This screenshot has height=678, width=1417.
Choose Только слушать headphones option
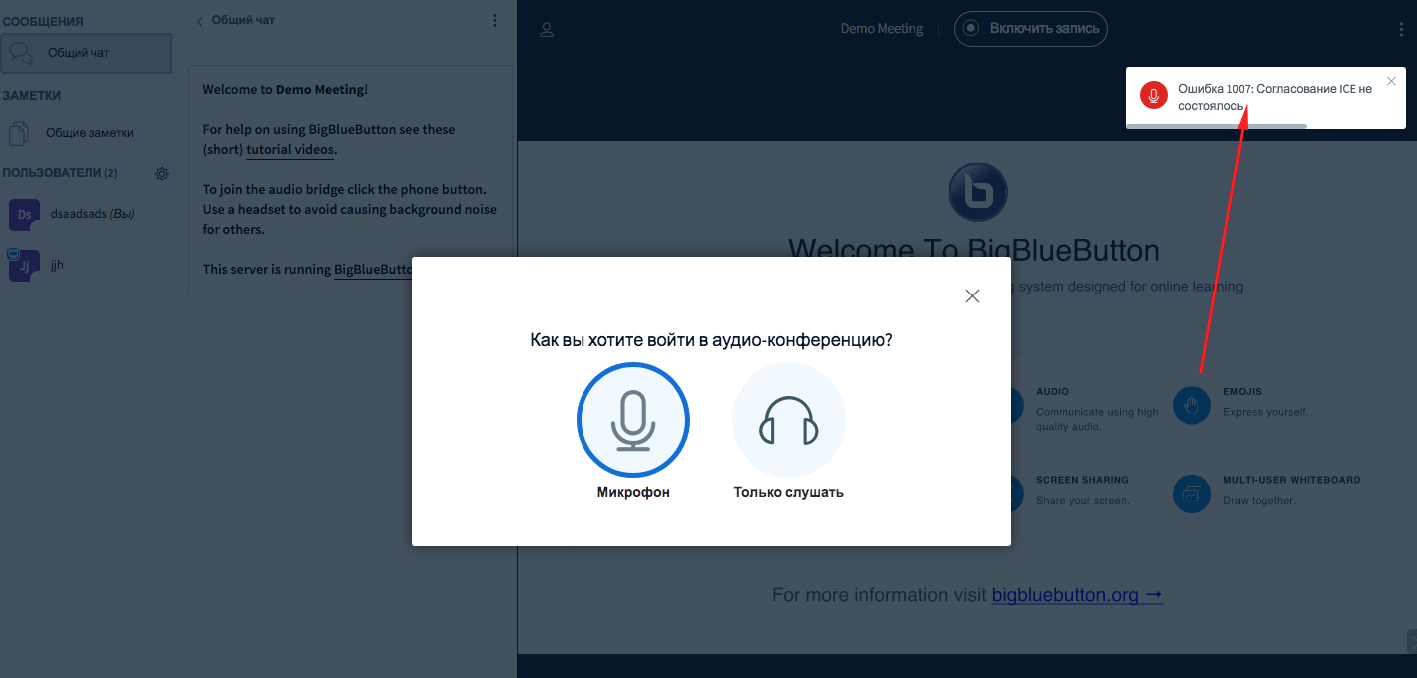(x=788, y=419)
